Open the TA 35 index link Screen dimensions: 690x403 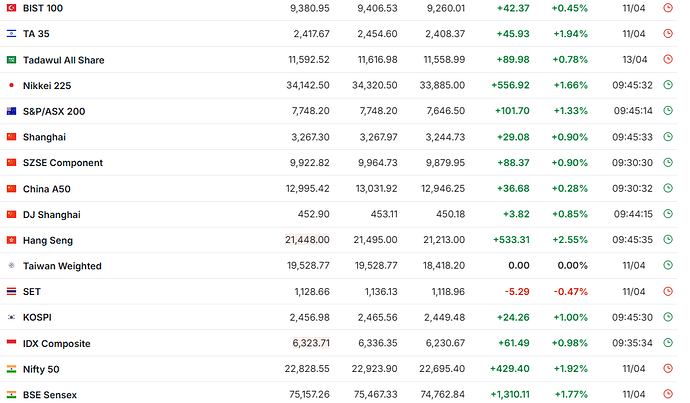(36, 34)
